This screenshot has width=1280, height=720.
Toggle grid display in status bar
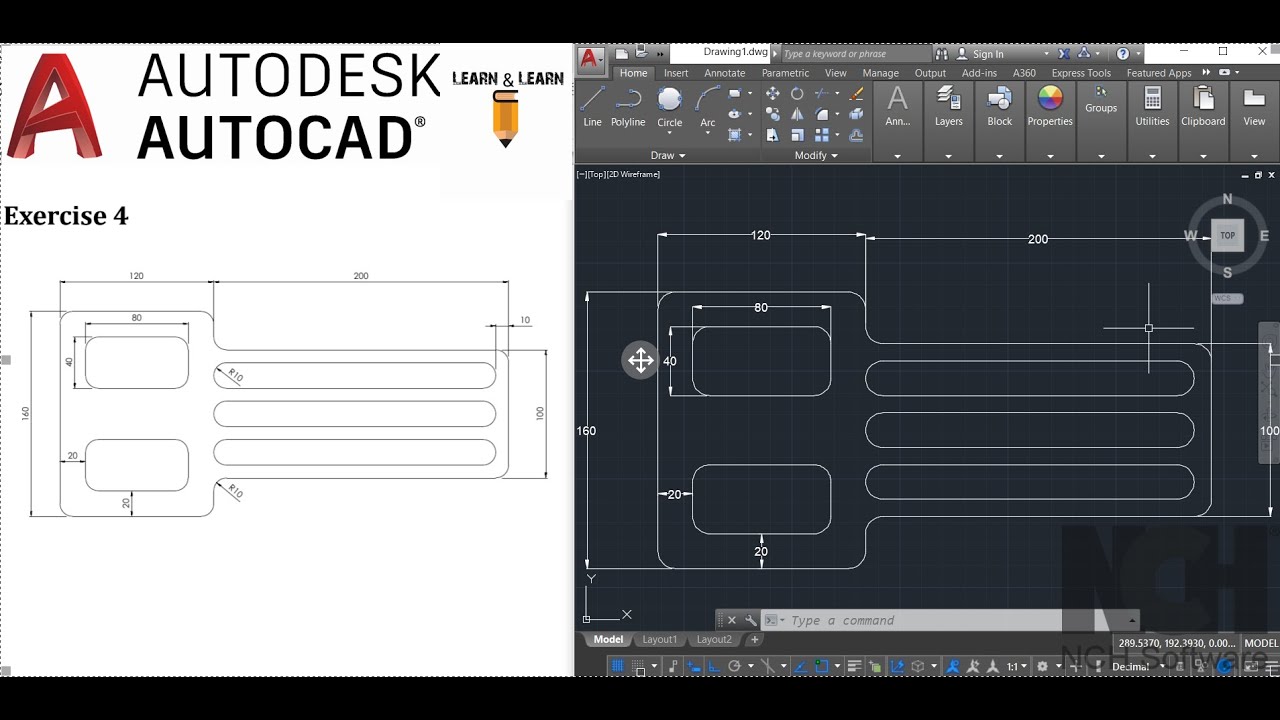coord(618,665)
